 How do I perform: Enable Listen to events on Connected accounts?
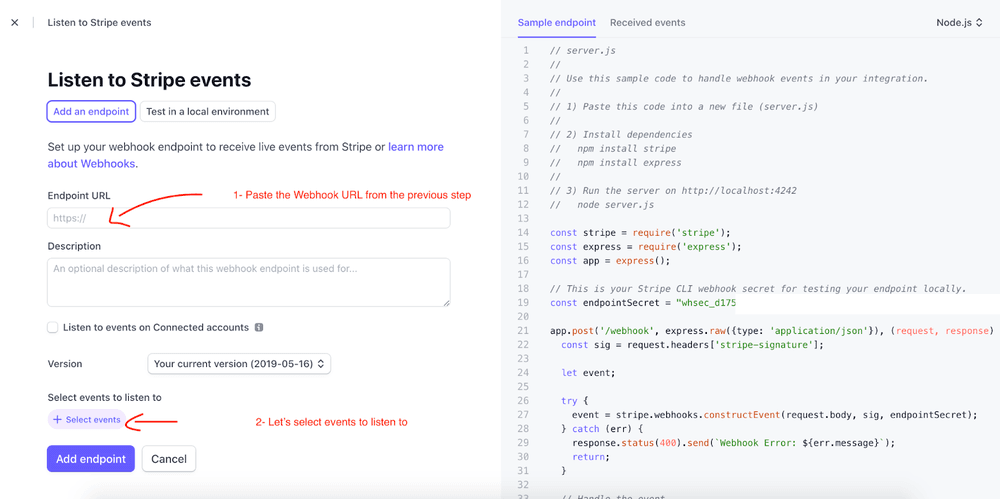52,327
